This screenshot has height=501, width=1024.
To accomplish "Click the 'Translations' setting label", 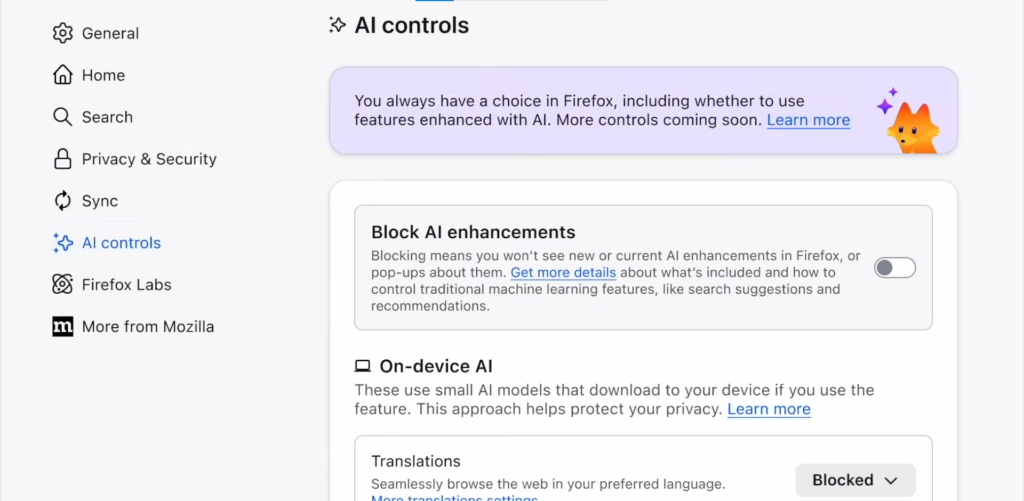I will 416,461.
